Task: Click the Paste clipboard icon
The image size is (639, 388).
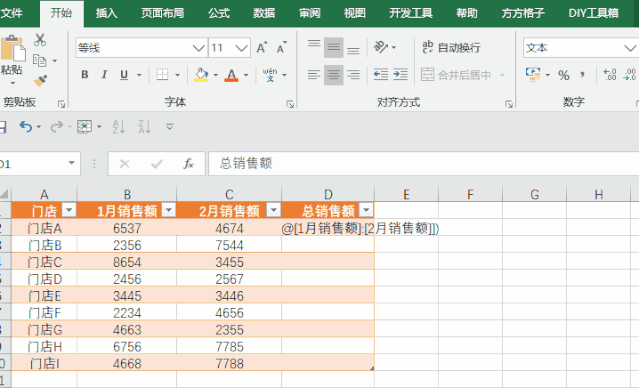Action: tap(12, 49)
